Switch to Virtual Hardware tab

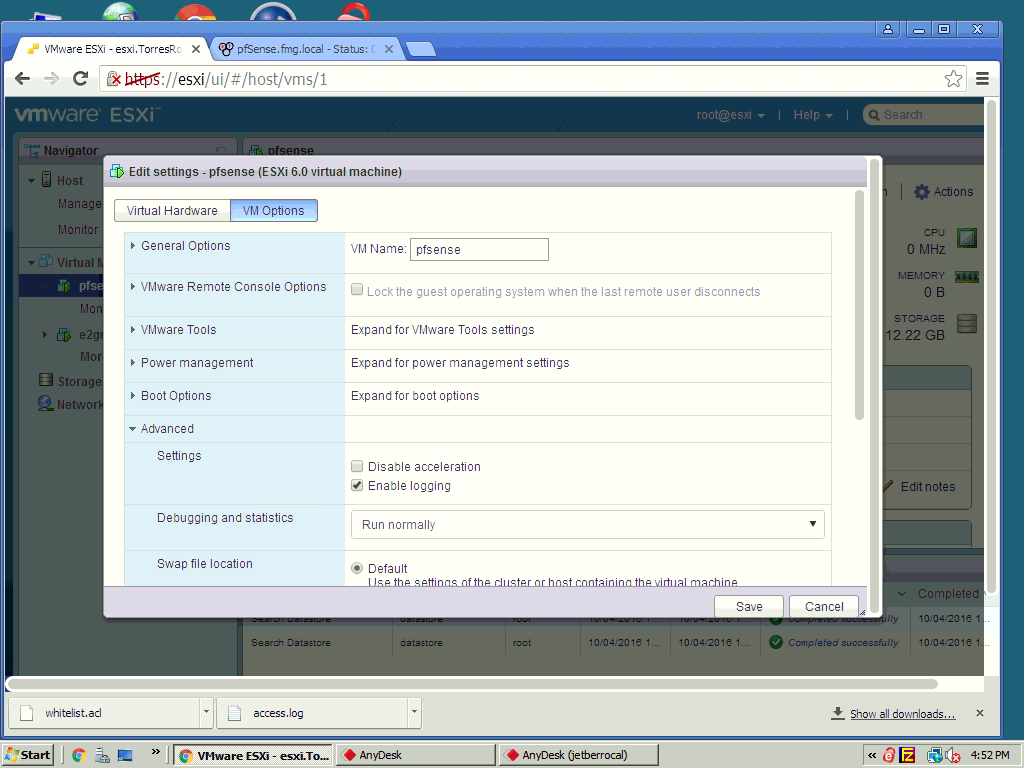(x=172, y=211)
